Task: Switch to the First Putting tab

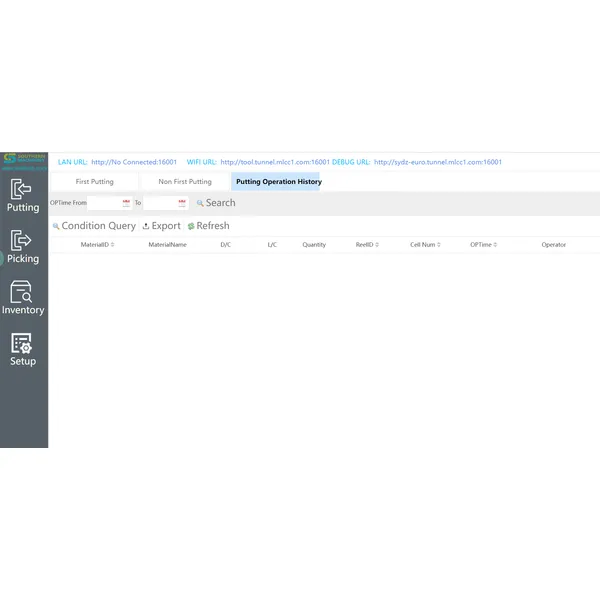Action: pyautogui.click(x=95, y=182)
